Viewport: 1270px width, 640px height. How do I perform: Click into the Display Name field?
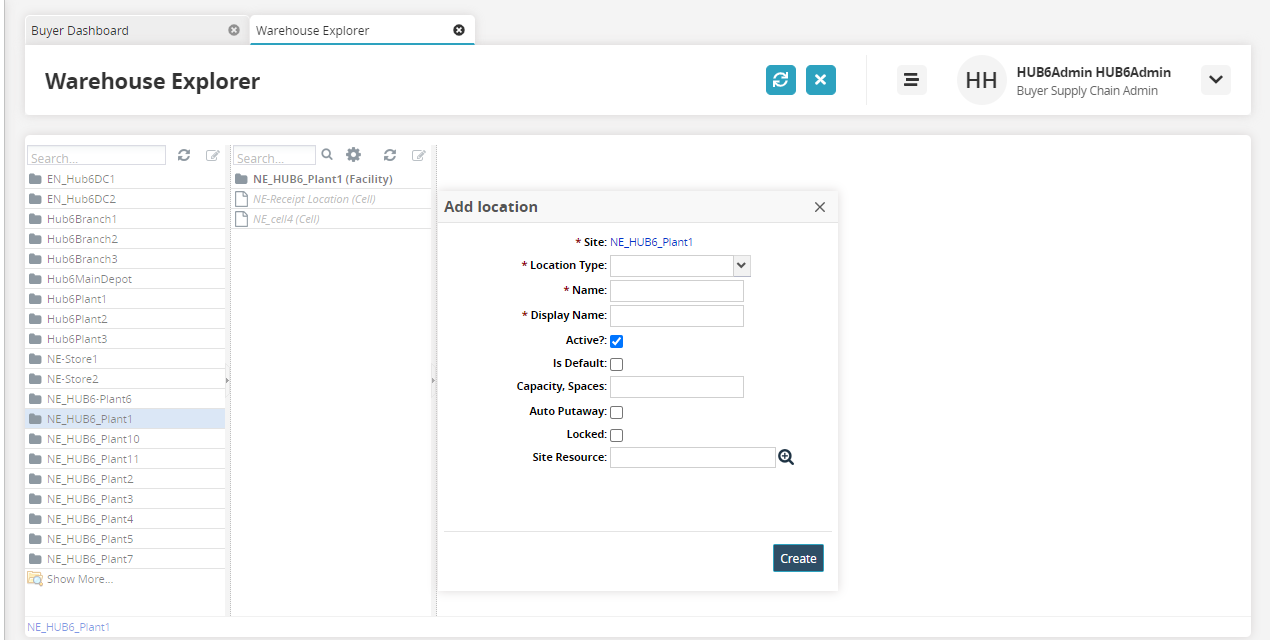pyautogui.click(x=677, y=316)
